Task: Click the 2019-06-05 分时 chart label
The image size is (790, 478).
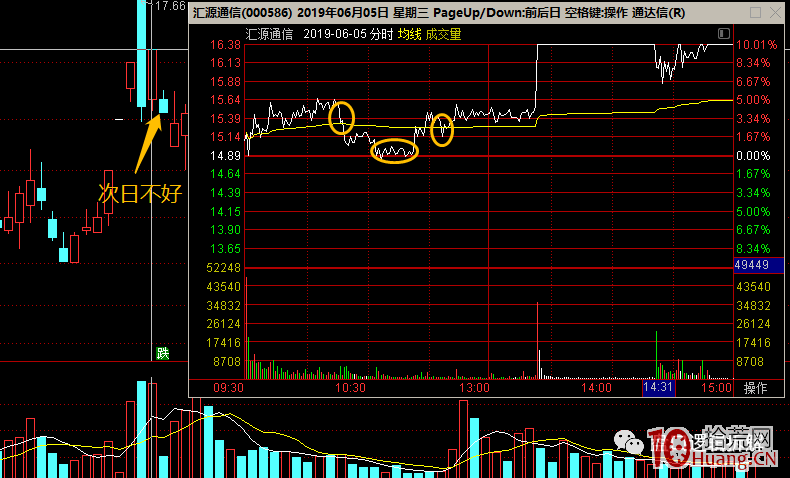Action: 348,34
